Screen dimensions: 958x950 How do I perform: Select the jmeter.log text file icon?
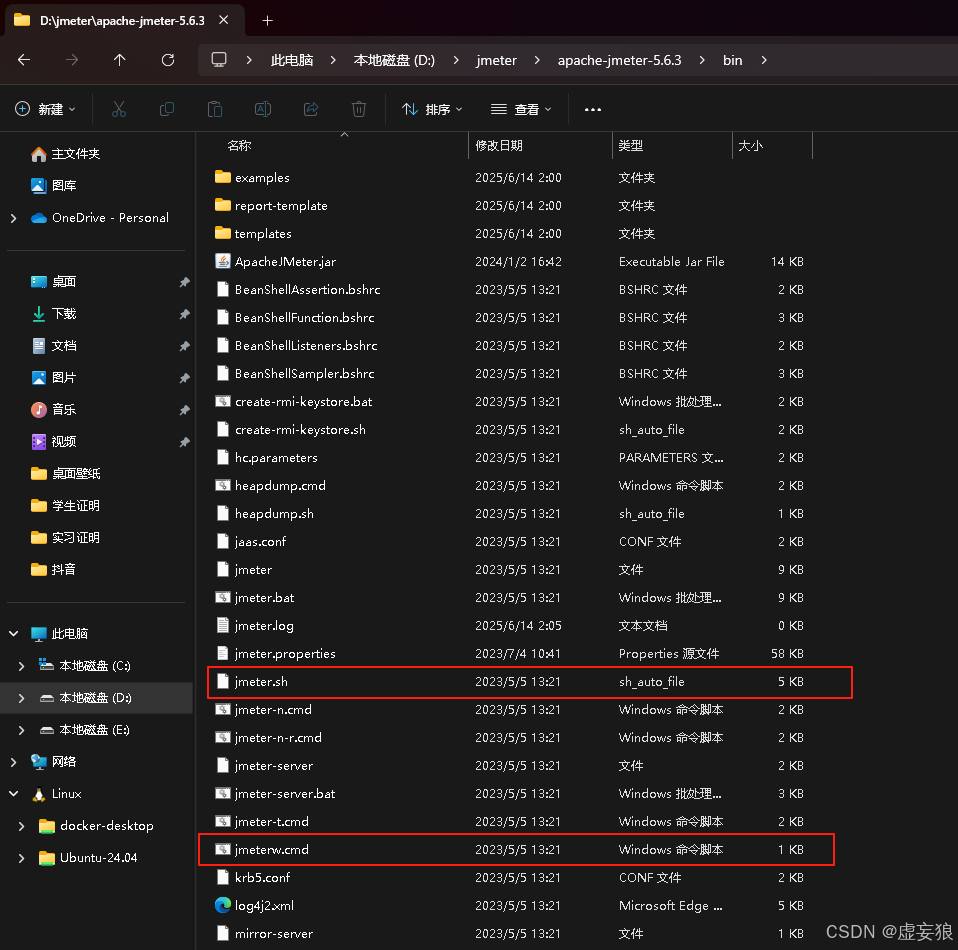223,626
